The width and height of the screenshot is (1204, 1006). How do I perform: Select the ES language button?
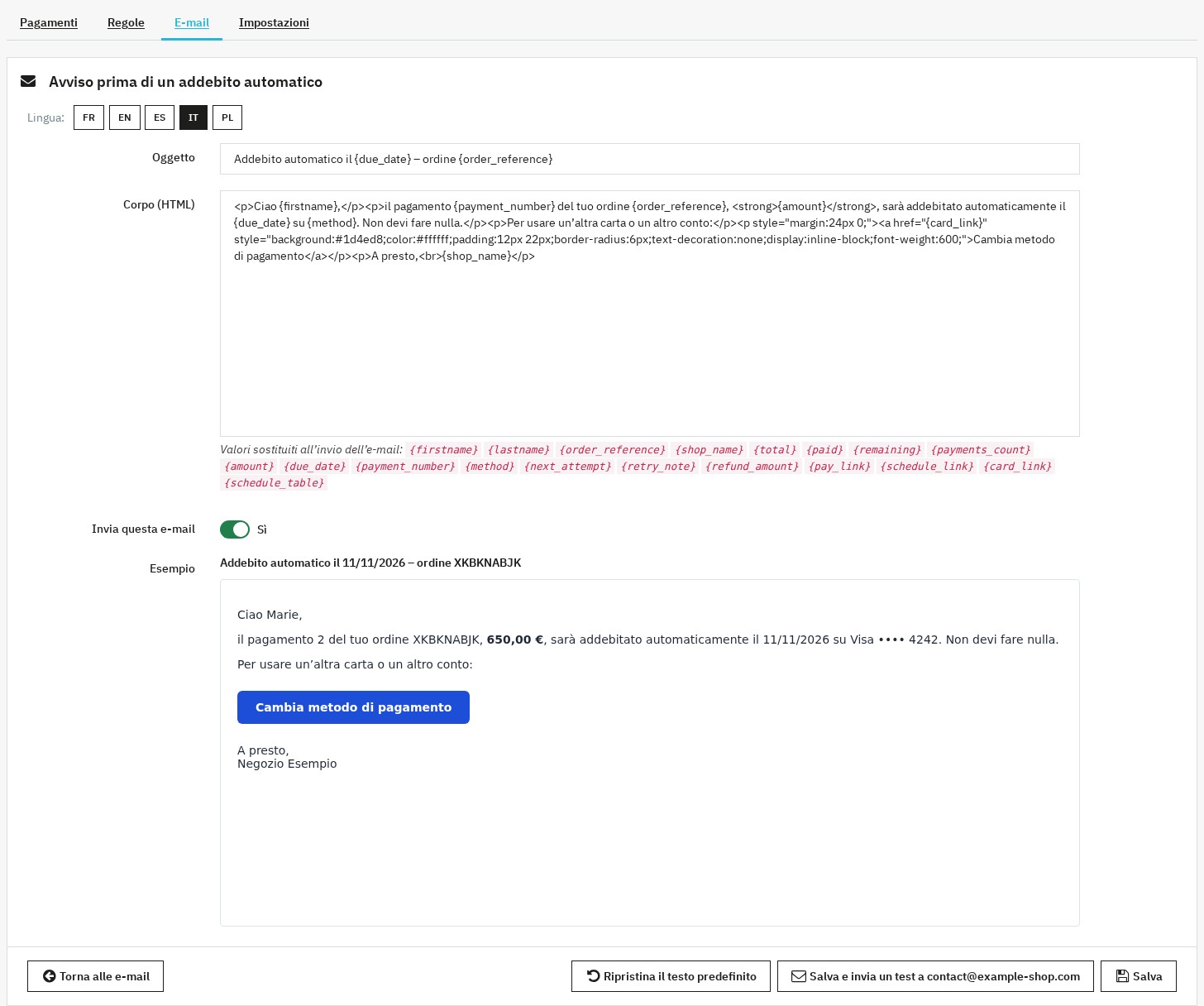[160, 117]
